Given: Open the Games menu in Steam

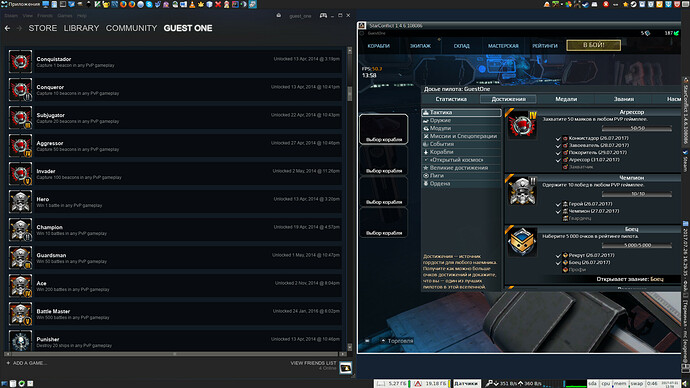Looking at the screenshot, I should 65,16.
